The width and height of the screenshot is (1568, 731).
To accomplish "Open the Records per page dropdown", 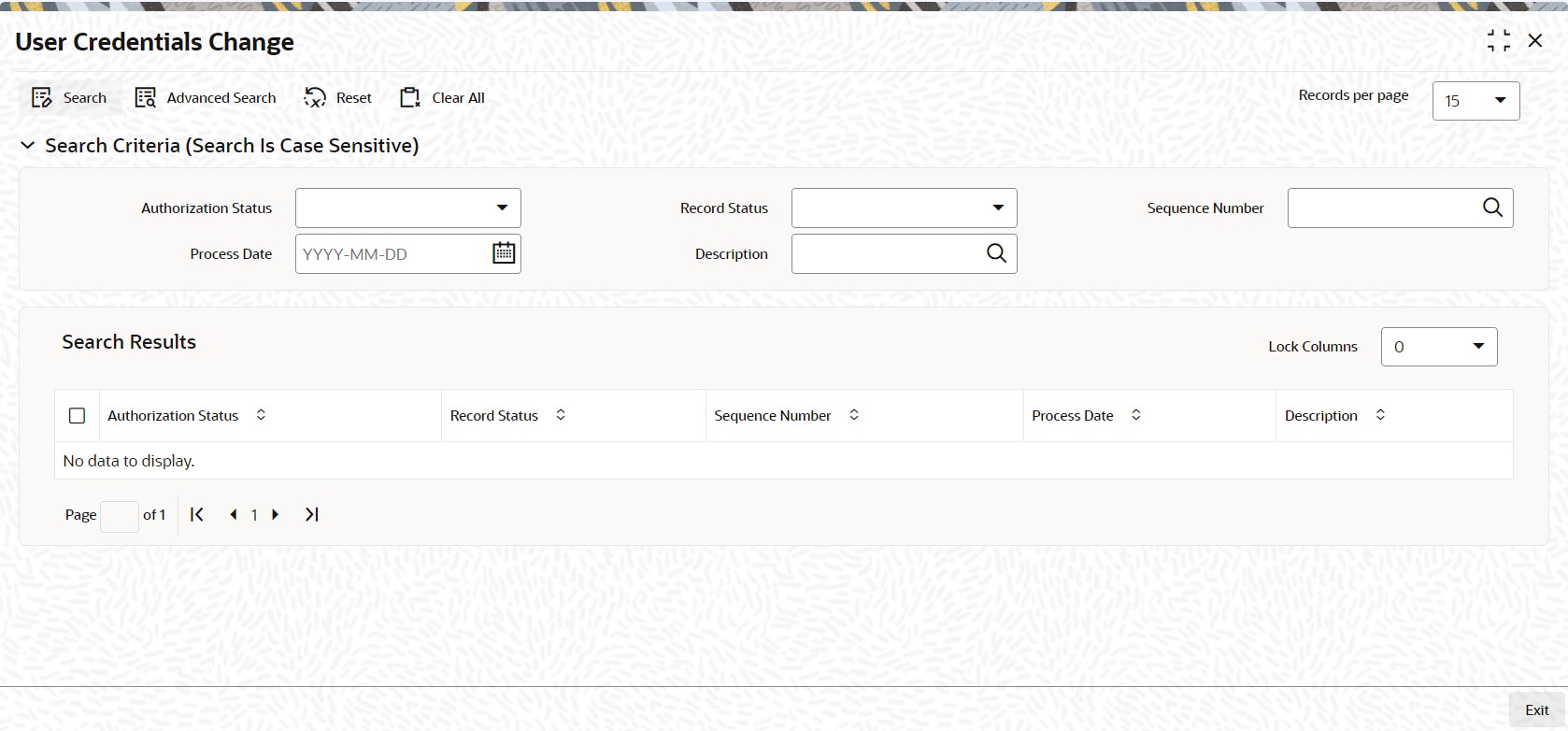I will coord(1475,101).
